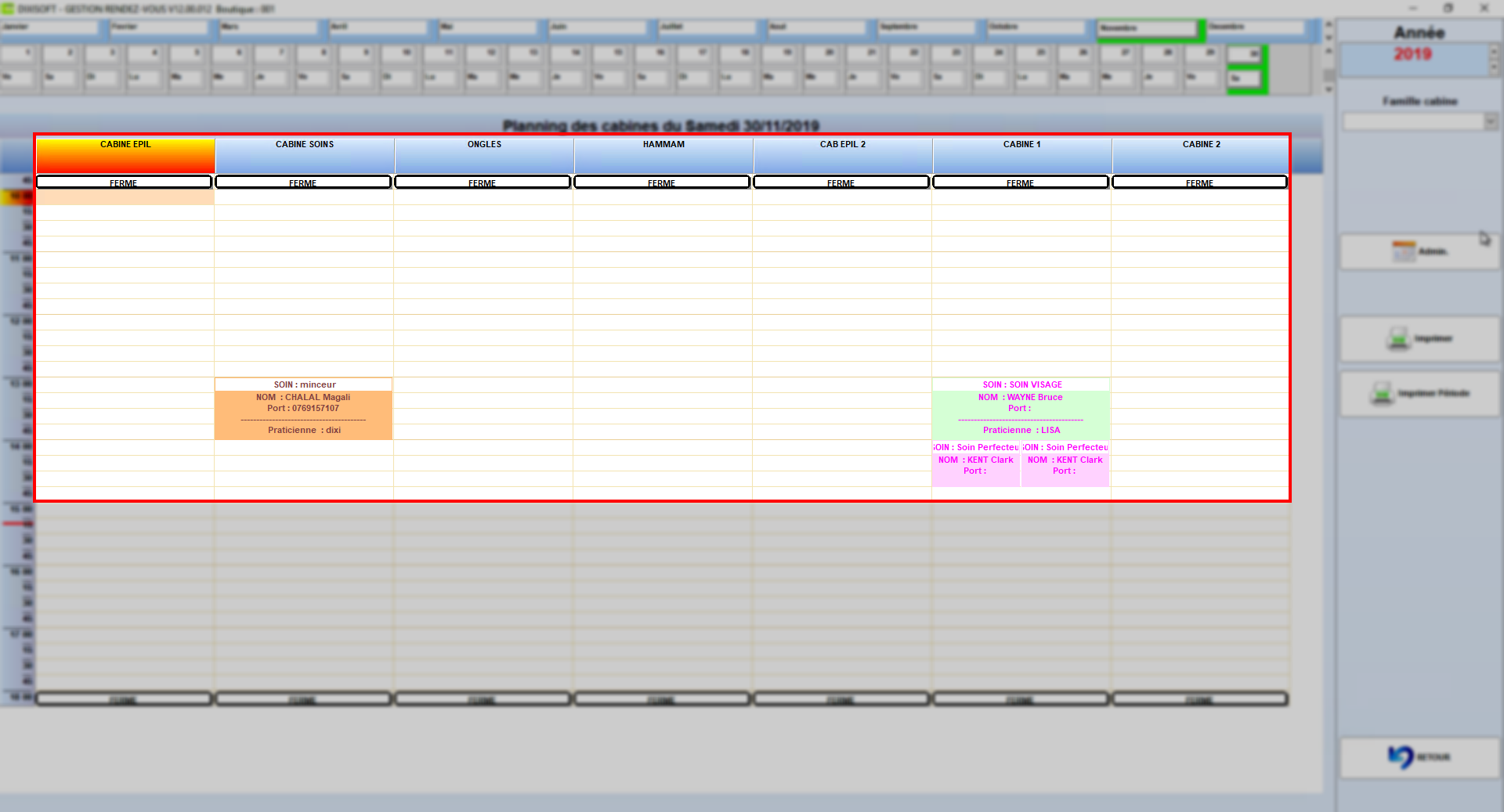Image resolution: width=1504 pixels, height=812 pixels.
Task: Choose day 1 in the day row
Action: [x=17, y=54]
